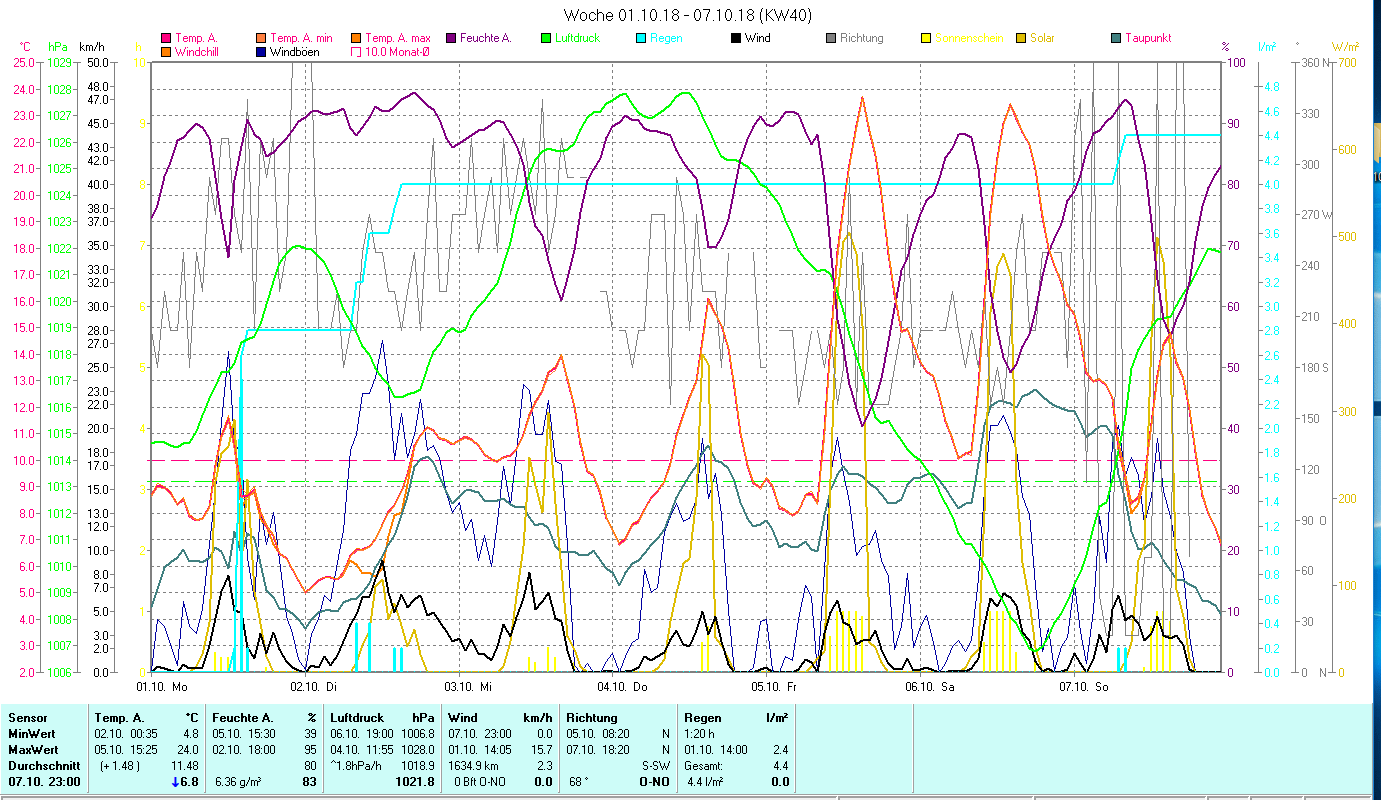Image resolution: width=1381 pixels, height=800 pixels.
Task: Click the current pressure value '1021.8'
Action: [x=415, y=782]
